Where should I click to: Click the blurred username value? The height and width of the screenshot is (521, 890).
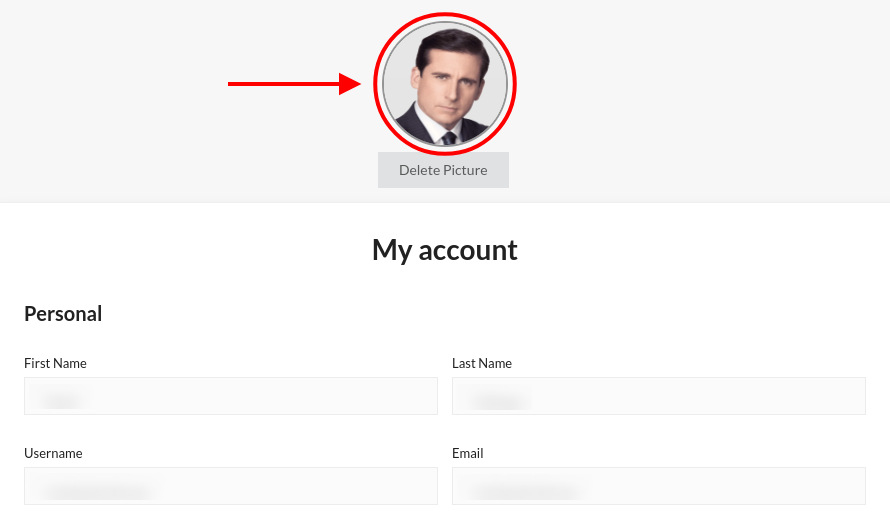click(97, 490)
